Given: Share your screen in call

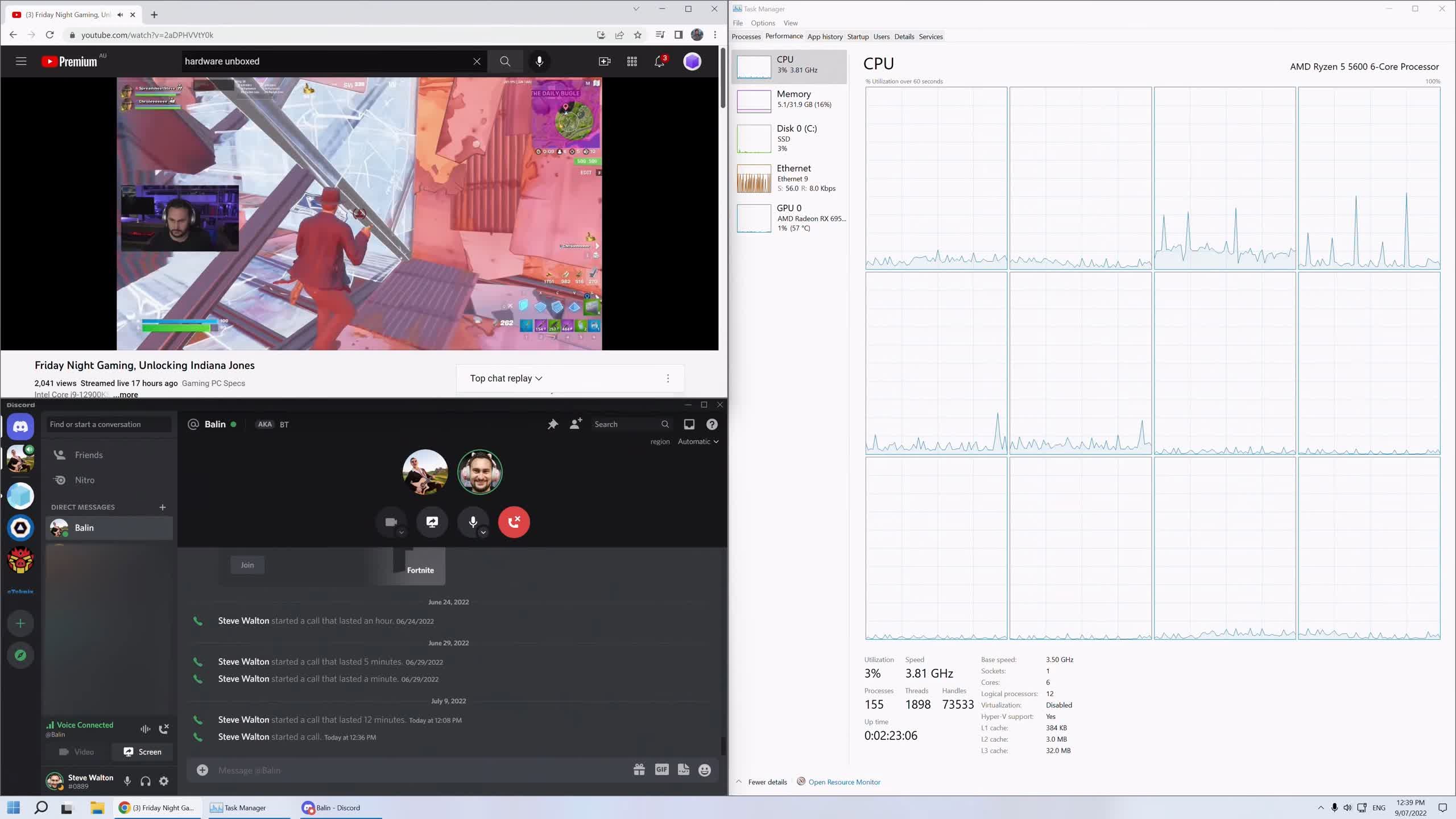Looking at the screenshot, I should click(x=432, y=522).
